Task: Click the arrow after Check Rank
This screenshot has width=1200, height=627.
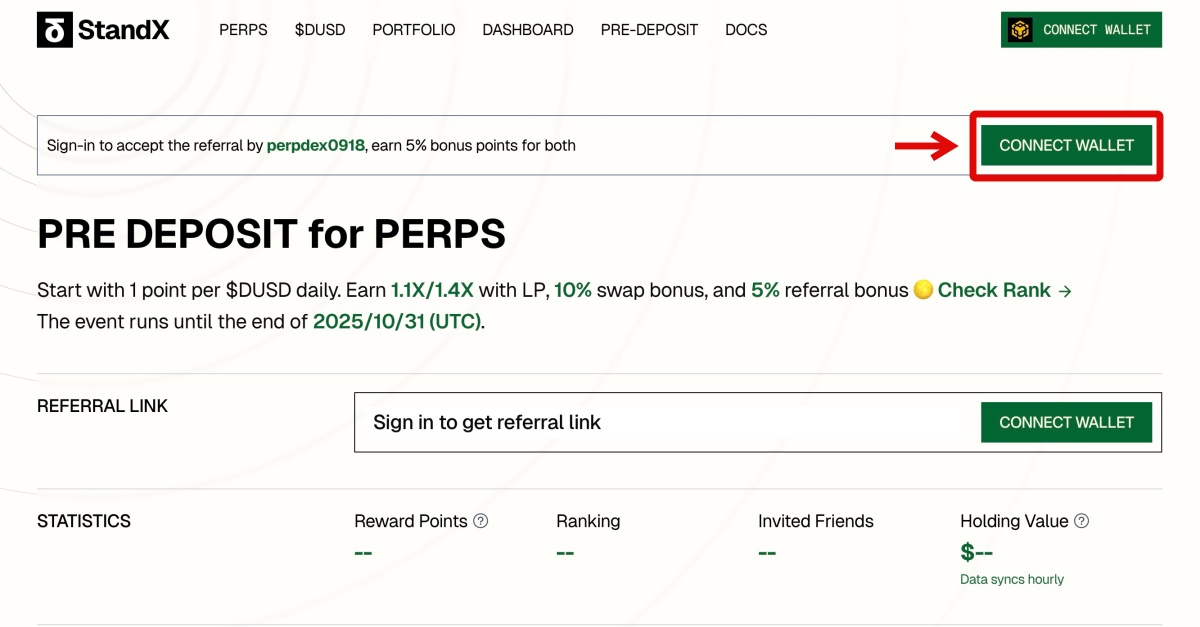Action: pos(1065,291)
